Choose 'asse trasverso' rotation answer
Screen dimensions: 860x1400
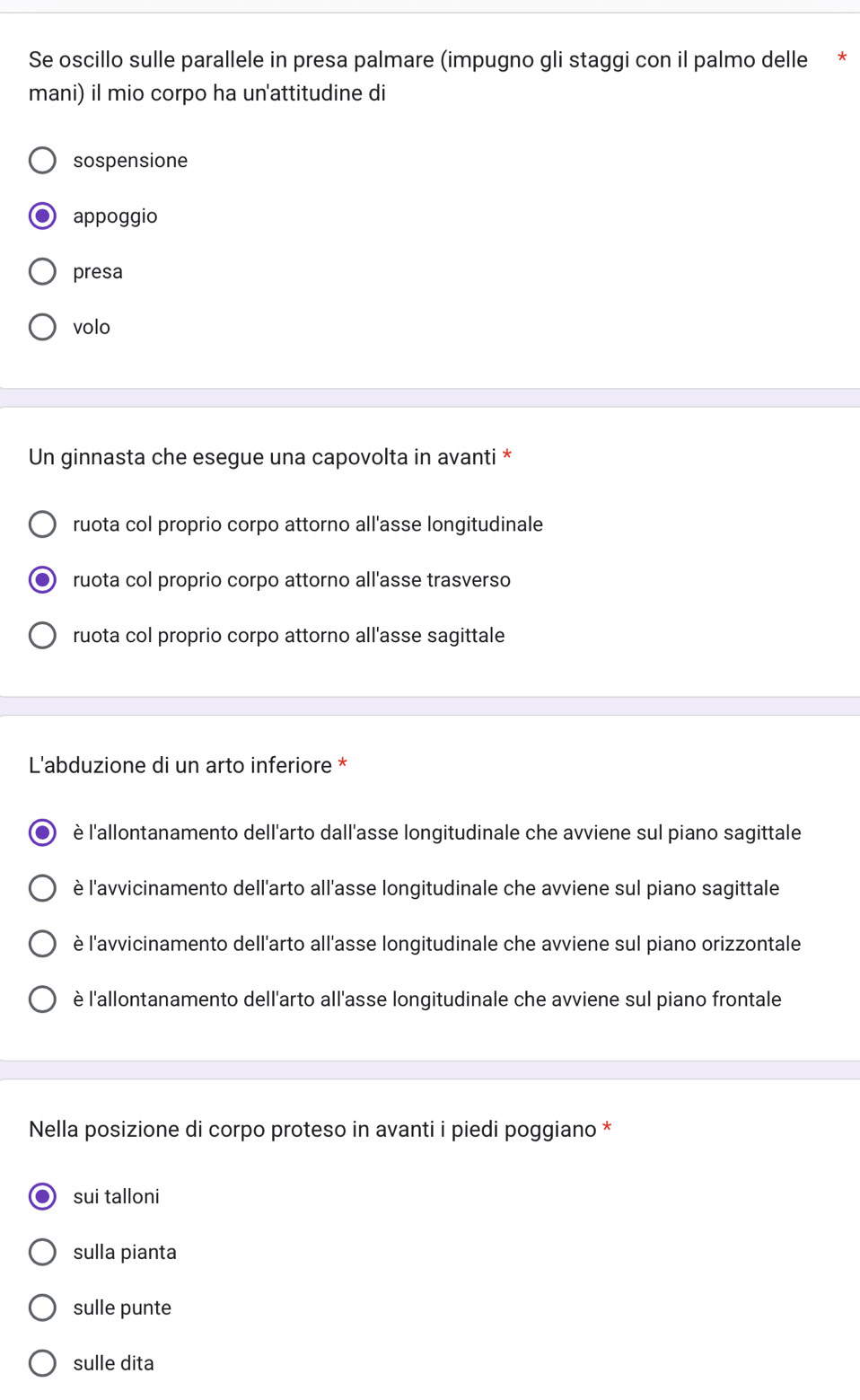[42, 580]
